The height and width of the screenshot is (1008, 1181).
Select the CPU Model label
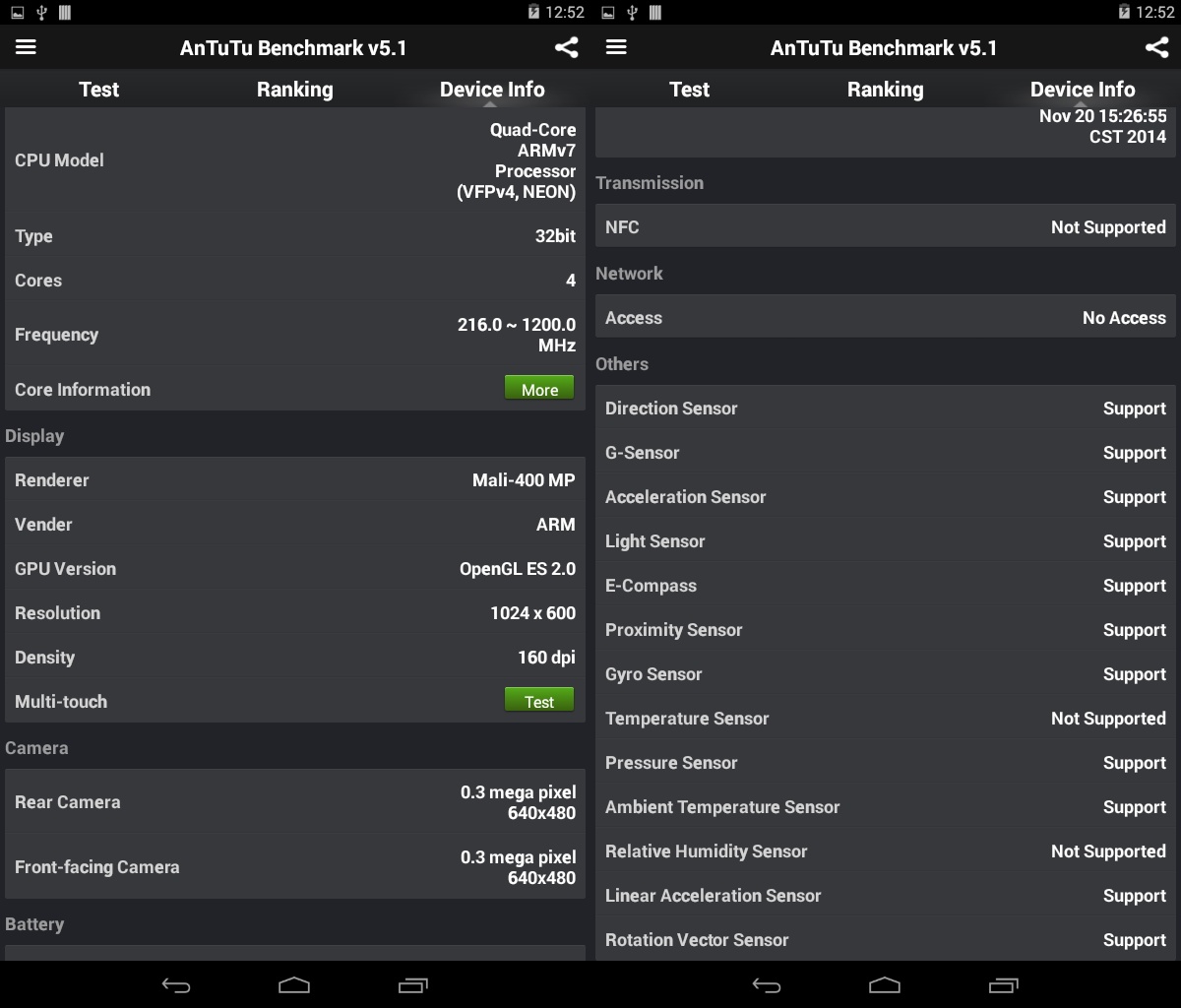tap(59, 160)
